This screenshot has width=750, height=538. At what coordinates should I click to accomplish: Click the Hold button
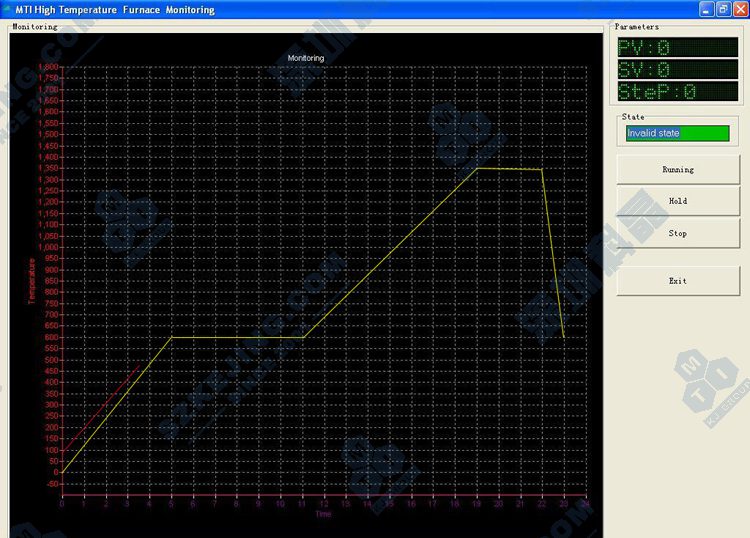pos(677,201)
